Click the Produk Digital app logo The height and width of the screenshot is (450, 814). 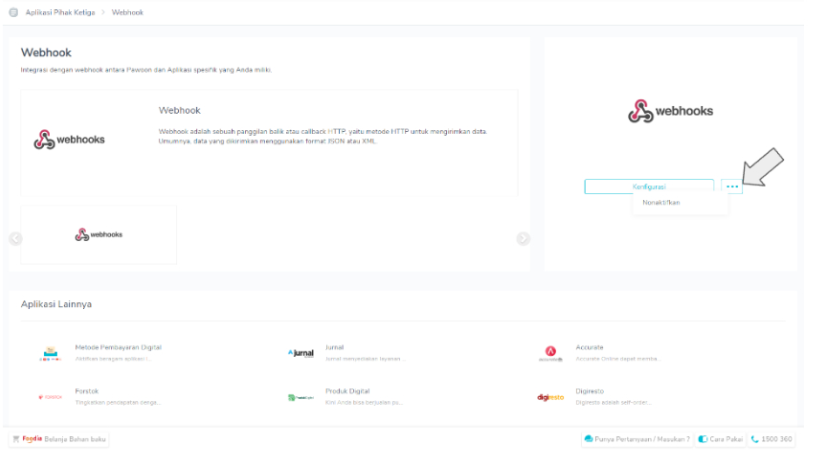click(x=301, y=397)
